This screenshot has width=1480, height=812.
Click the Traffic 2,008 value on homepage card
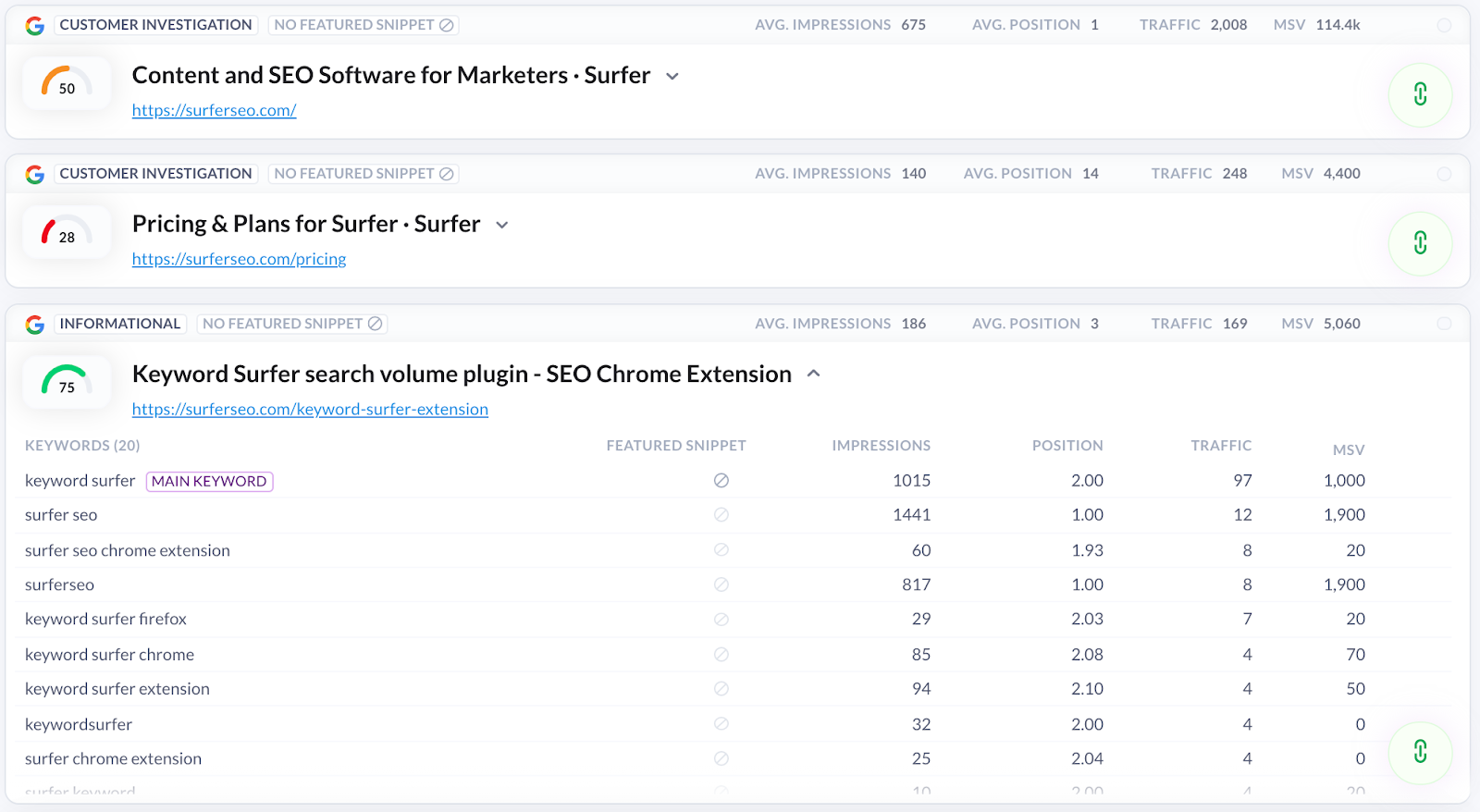tap(1228, 25)
